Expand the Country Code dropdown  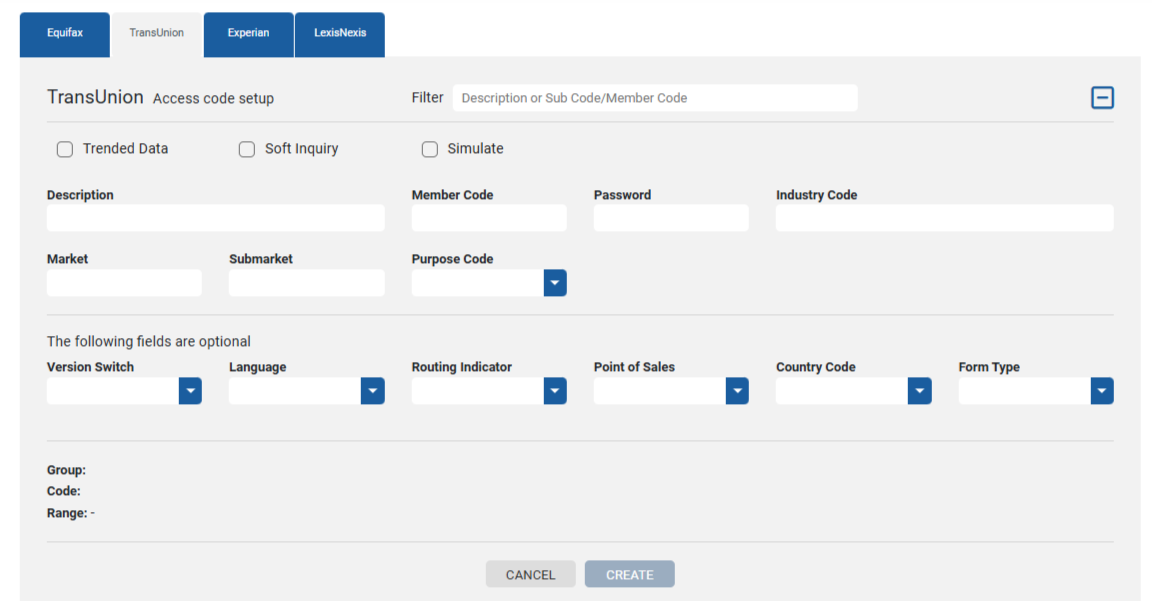coord(919,391)
